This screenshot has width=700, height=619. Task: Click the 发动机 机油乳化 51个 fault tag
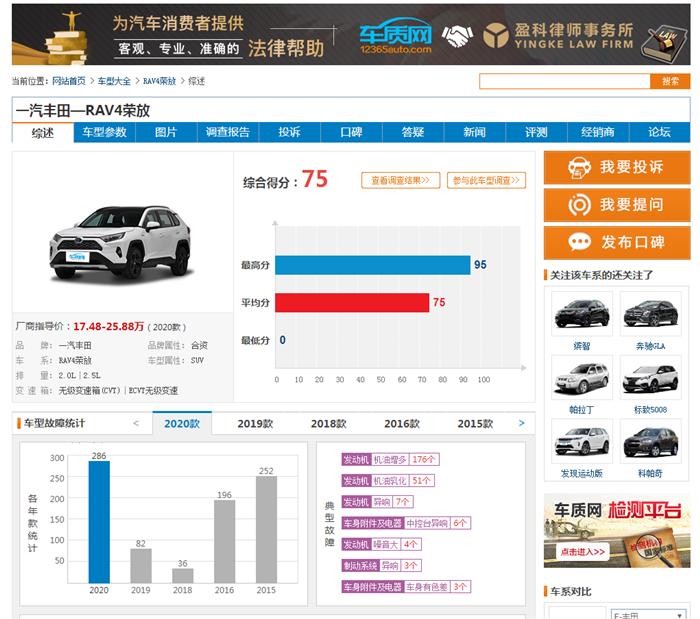[388, 481]
